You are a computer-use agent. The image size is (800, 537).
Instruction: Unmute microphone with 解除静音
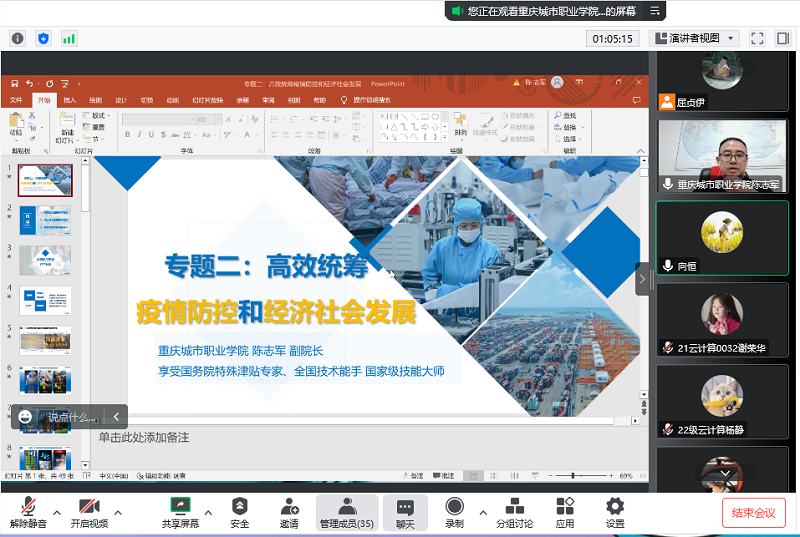pyautogui.click(x=28, y=512)
